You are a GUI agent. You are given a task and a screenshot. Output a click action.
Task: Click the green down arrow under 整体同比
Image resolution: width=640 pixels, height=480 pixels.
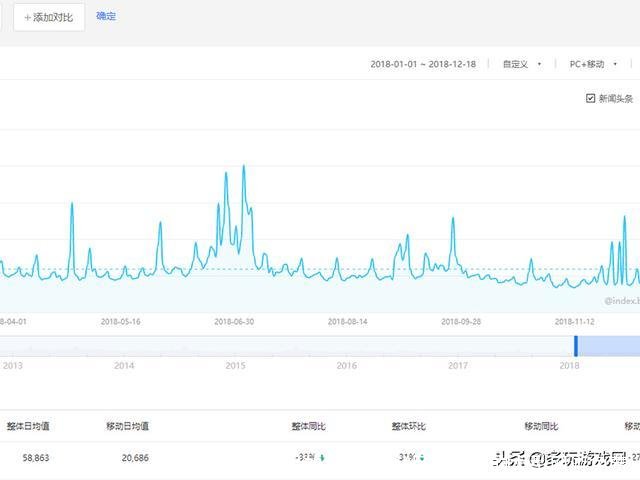tap(322, 458)
